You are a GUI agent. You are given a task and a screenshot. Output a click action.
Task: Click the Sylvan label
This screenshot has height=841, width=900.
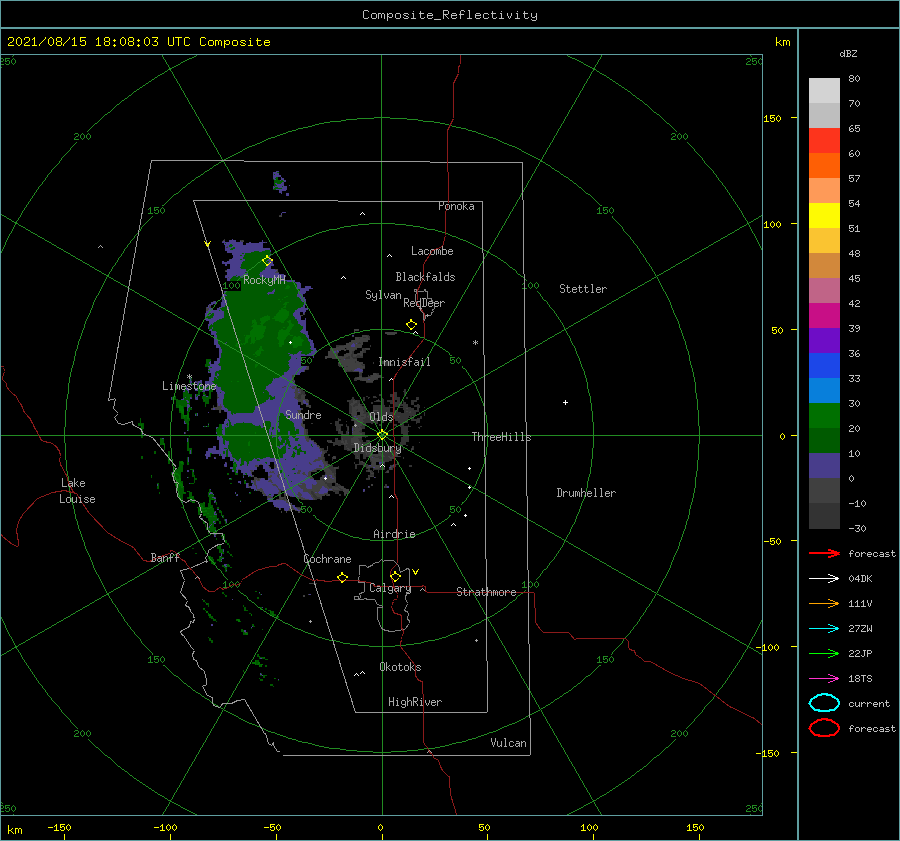click(x=383, y=295)
